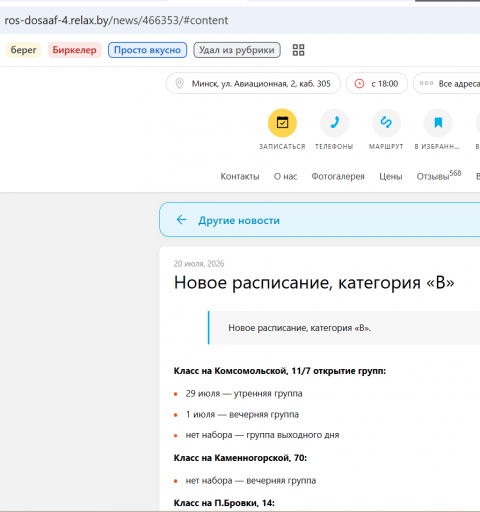Open the Цены tab
Image resolution: width=480 pixels, height=512 pixels.
(x=391, y=176)
